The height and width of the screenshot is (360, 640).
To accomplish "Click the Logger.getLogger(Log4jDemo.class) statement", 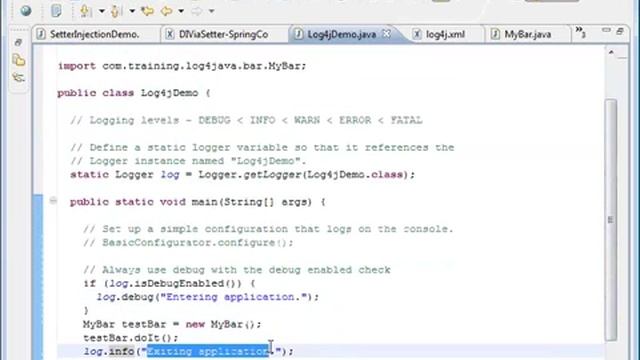I will tap(242, 175).
